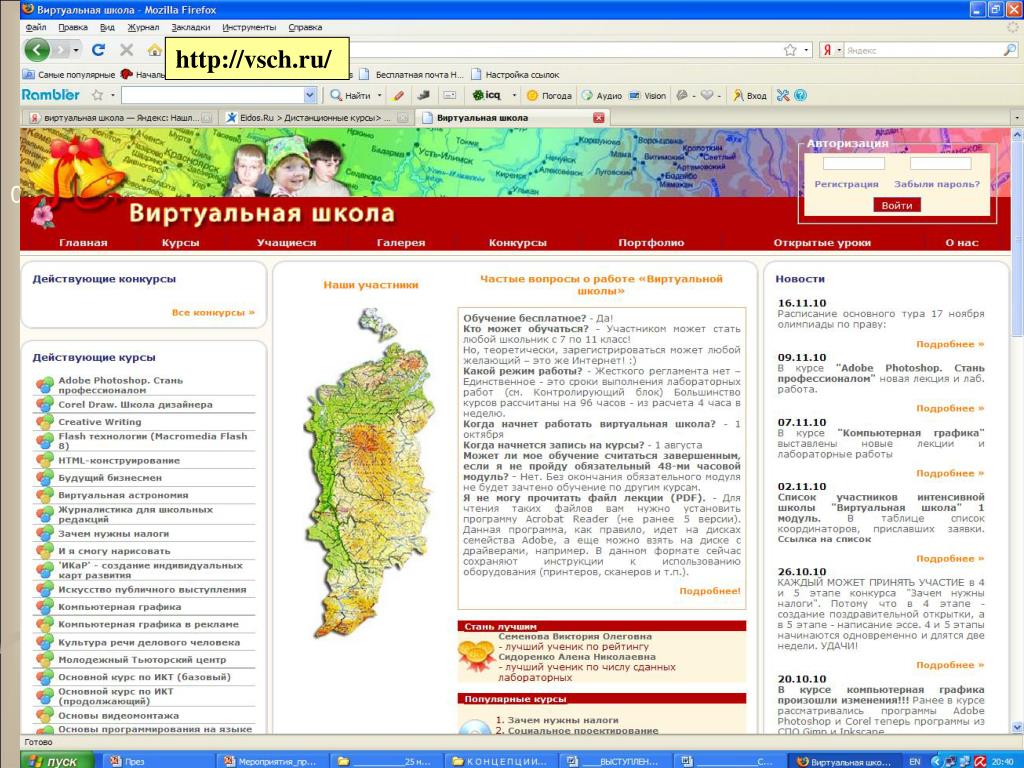
Task: Open the Самые популярные bookmarks folder
Action: click(x=69, y=74)
